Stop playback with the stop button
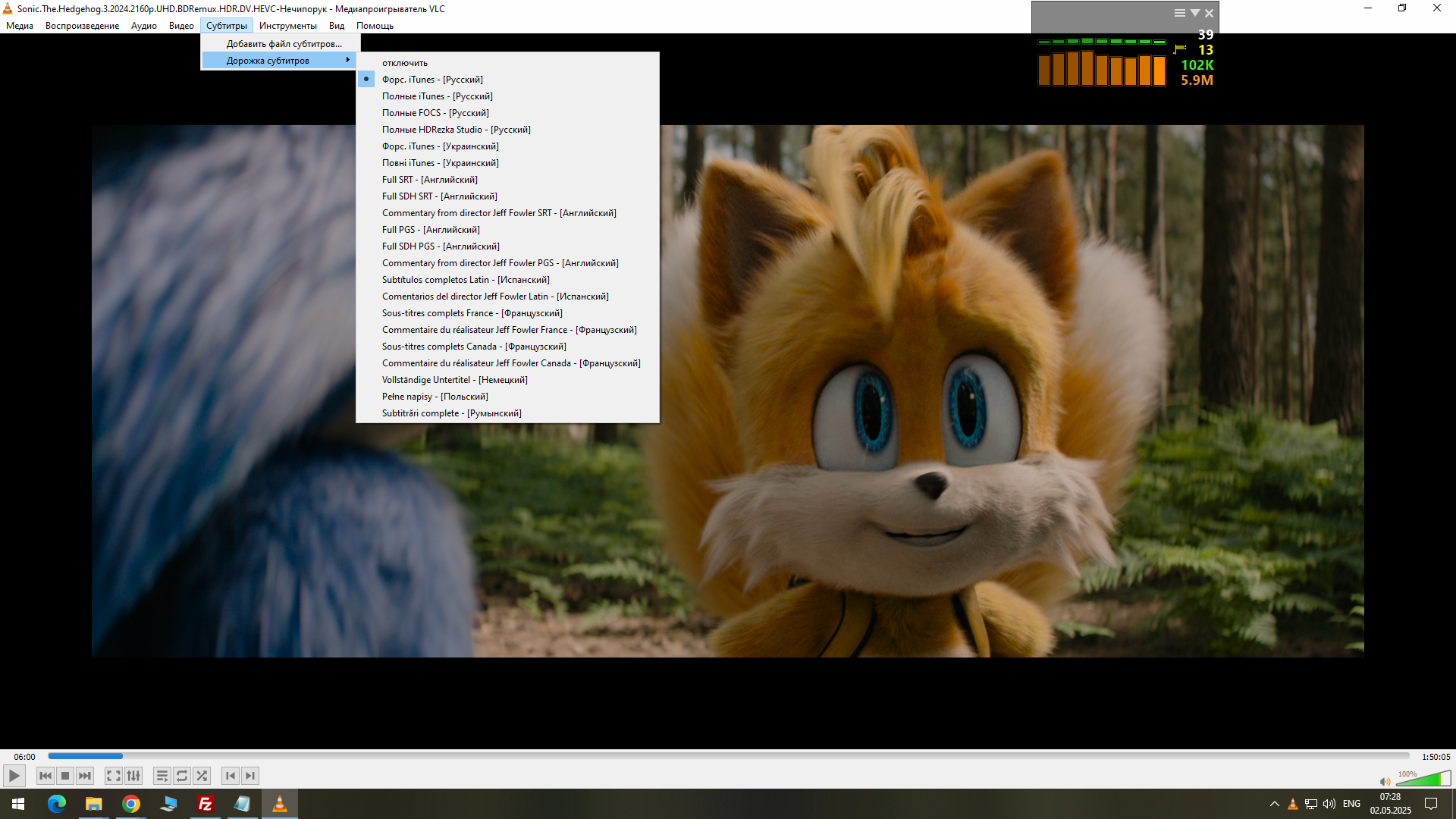1456x819 pixels. click(x=65, y=776)
